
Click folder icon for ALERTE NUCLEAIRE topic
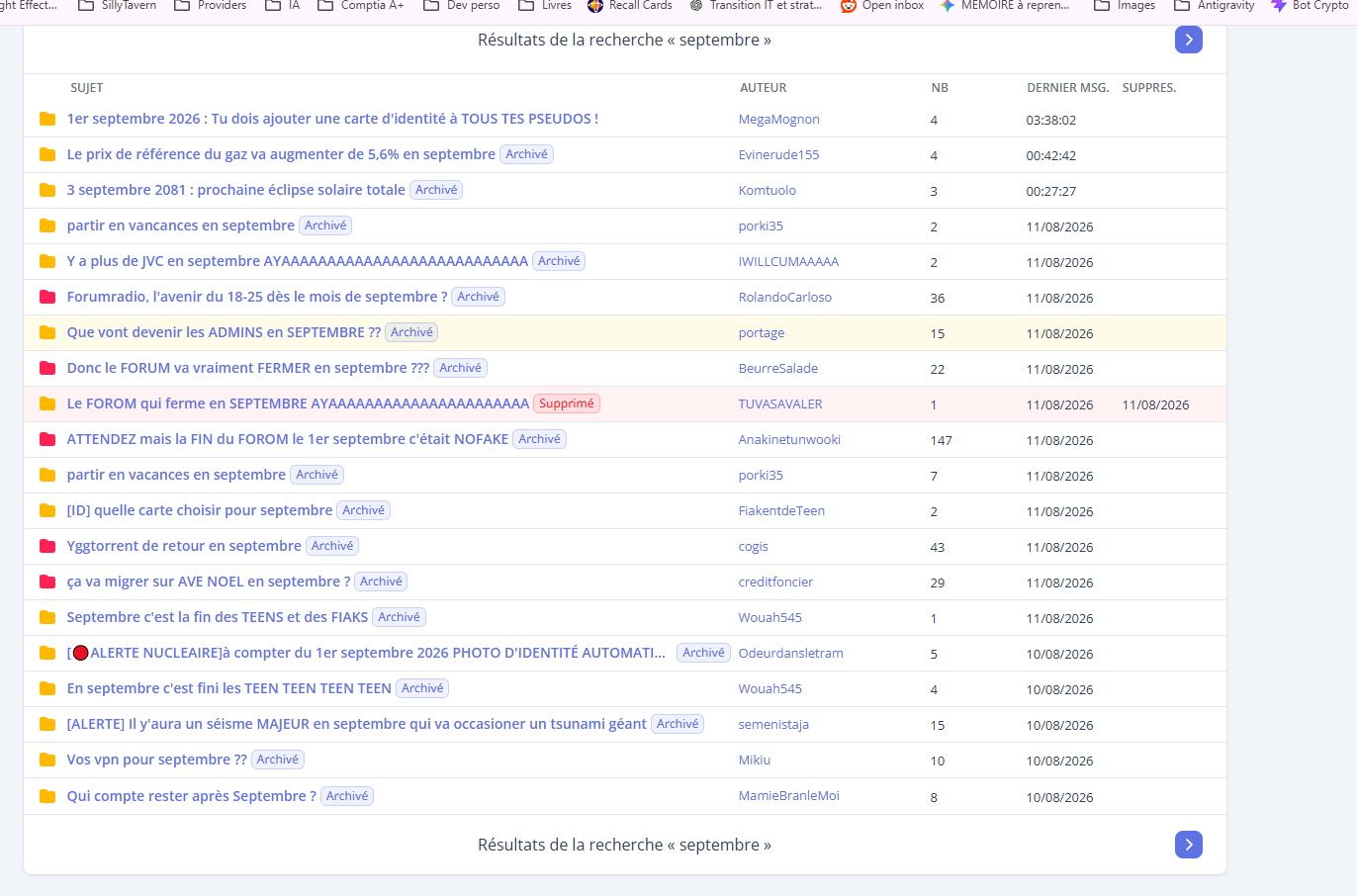(47, 653)
